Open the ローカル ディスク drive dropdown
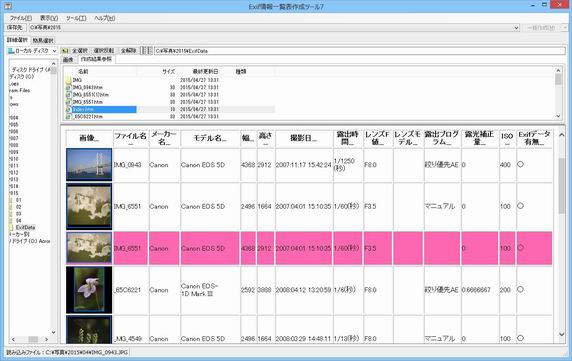Image resolution: width=572 pixels, height=361 pixels. tap(32, 51)
